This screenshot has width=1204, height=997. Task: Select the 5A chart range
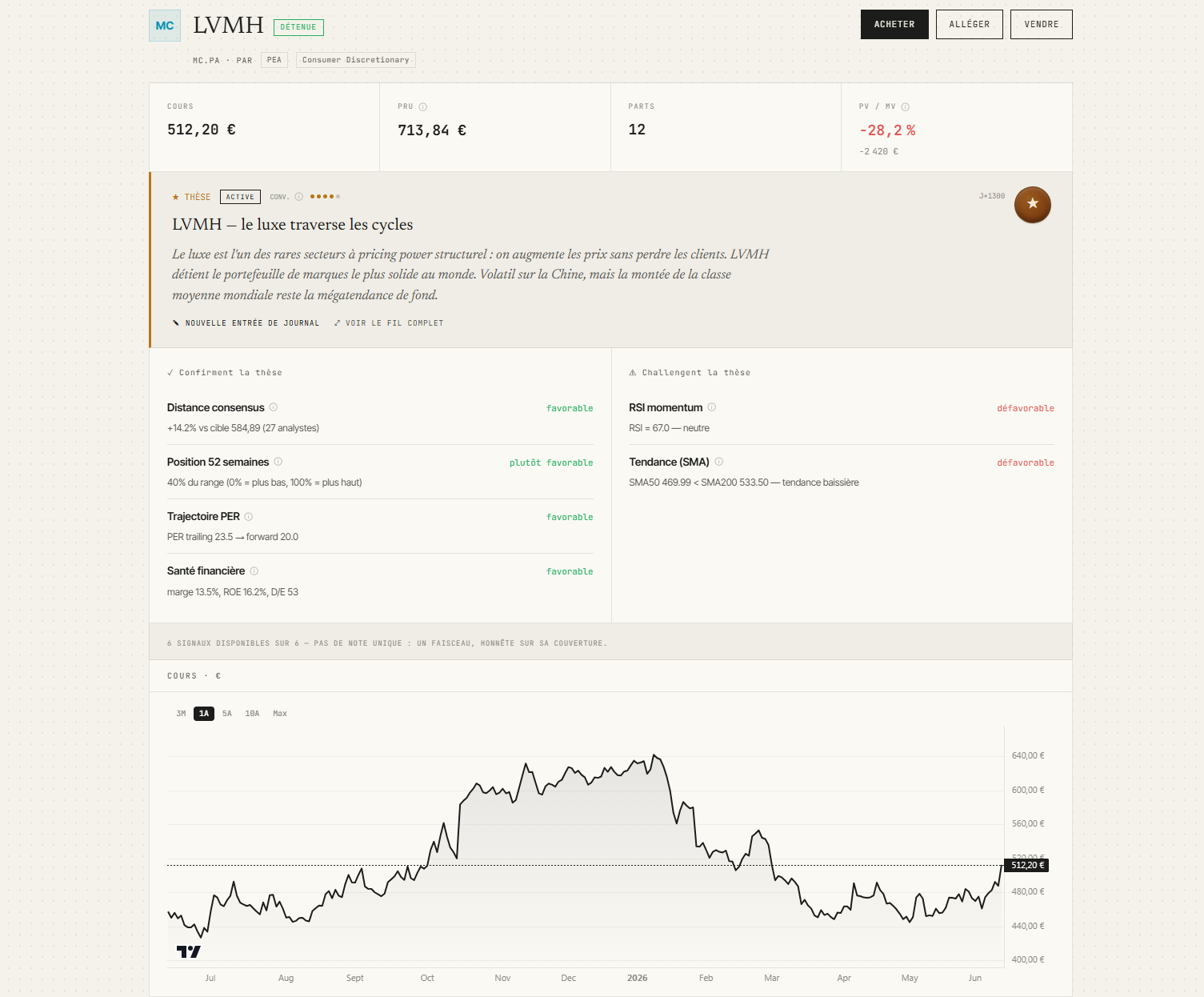tap(227, 713)
